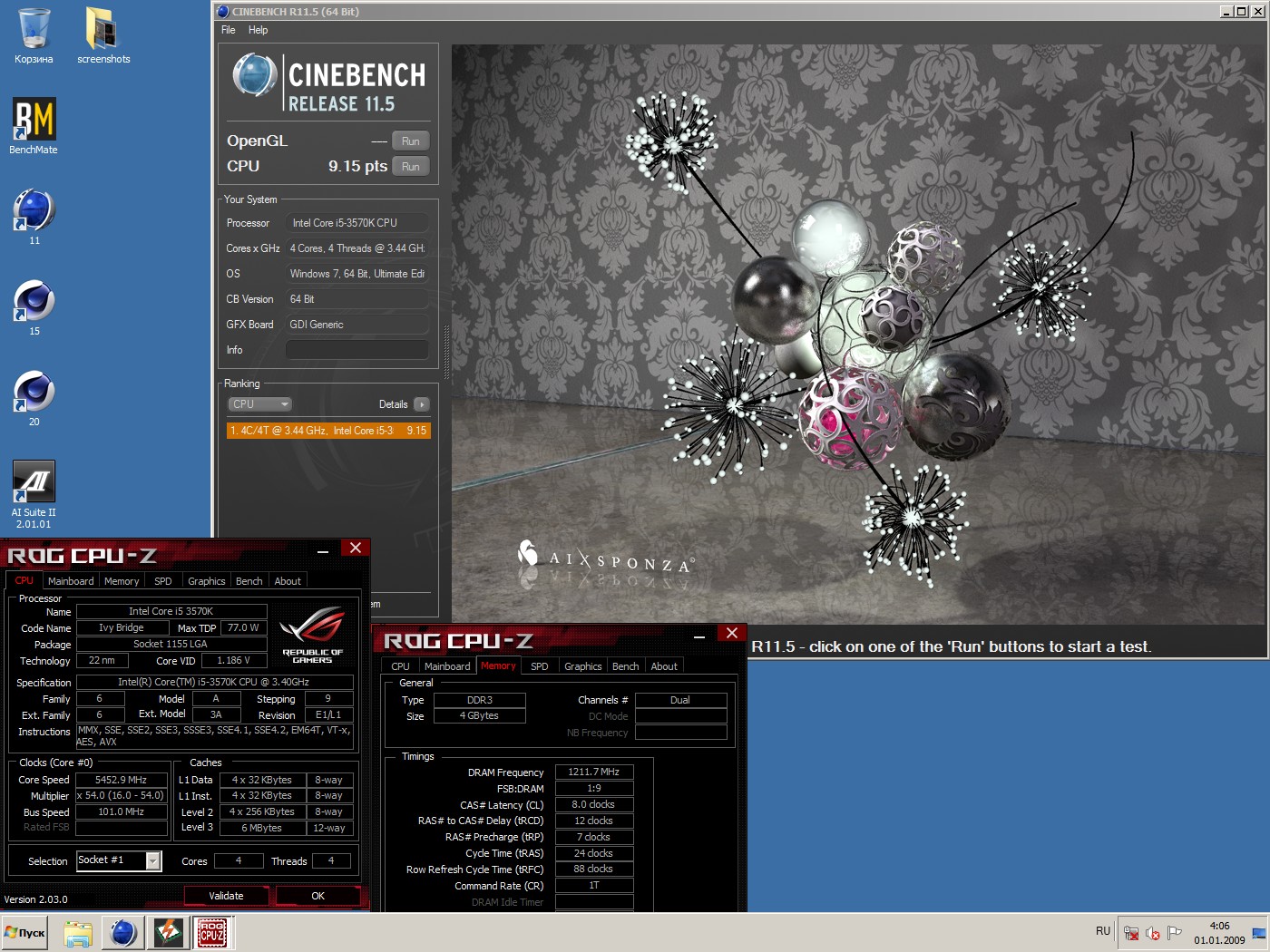Click the Bus Speed value 101.0 MHz

coord(122,812)
